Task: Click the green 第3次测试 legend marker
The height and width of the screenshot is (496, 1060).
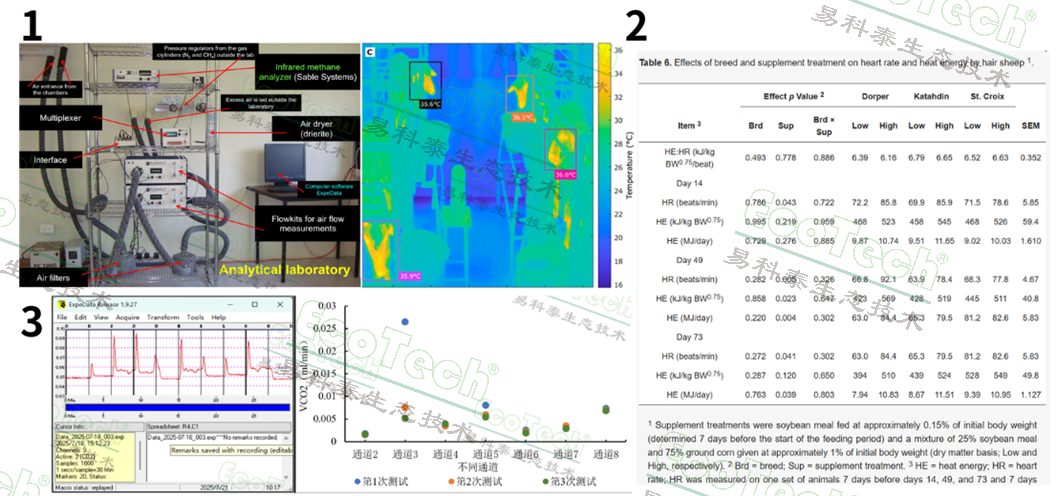Action: pyautogui.click(x=544, y=481)
